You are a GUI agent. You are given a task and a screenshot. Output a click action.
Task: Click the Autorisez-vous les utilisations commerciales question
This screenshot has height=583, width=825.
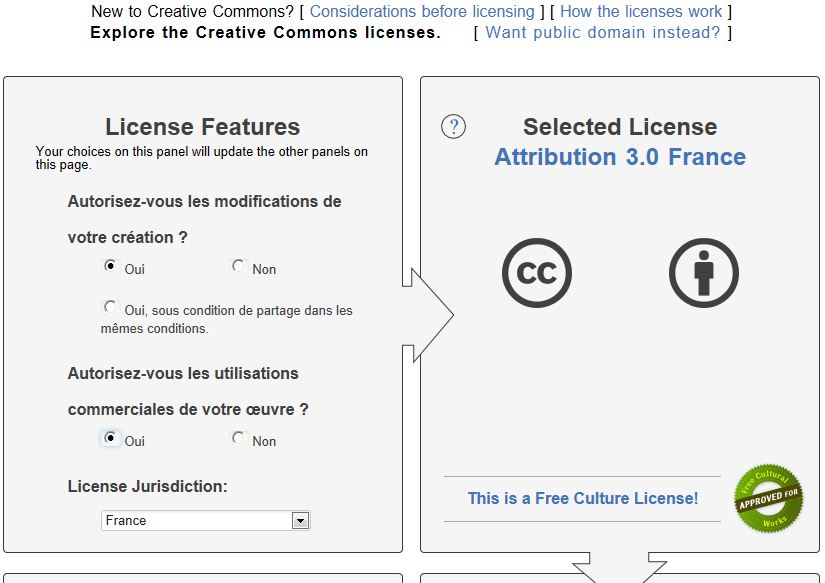tap(188, 391)
